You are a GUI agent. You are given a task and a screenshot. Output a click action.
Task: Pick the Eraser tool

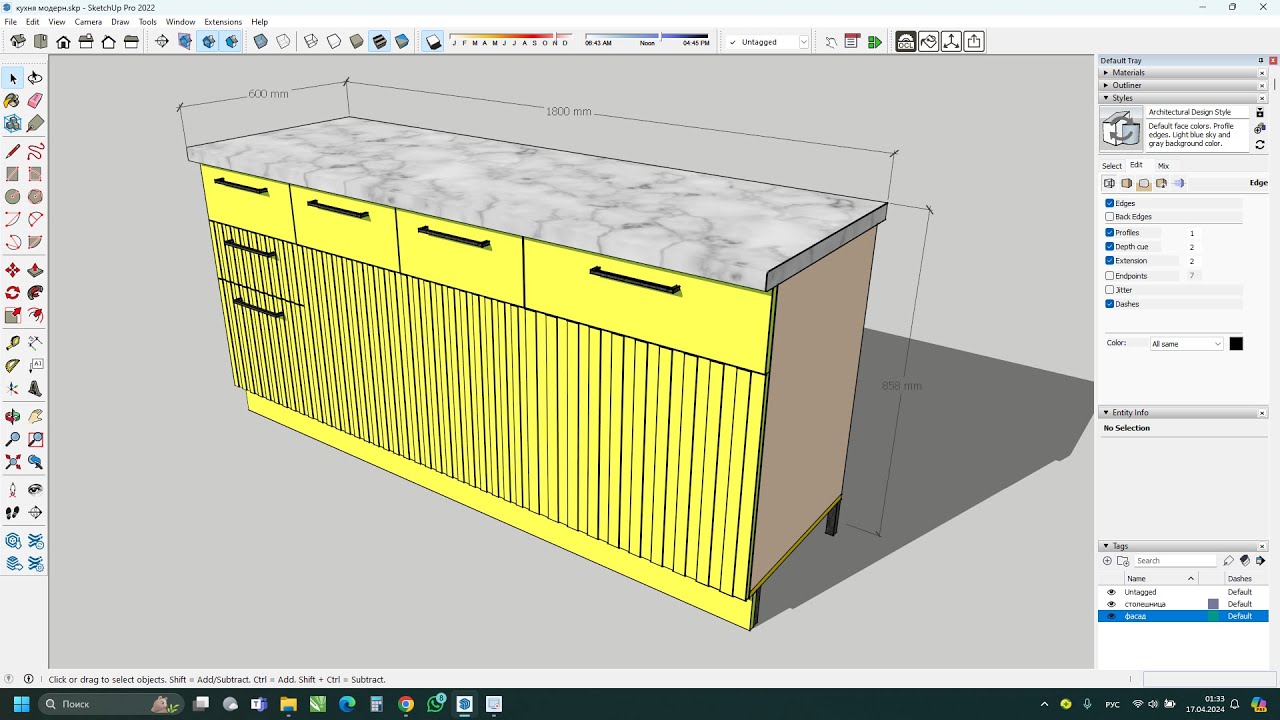(x=35, y=100)
